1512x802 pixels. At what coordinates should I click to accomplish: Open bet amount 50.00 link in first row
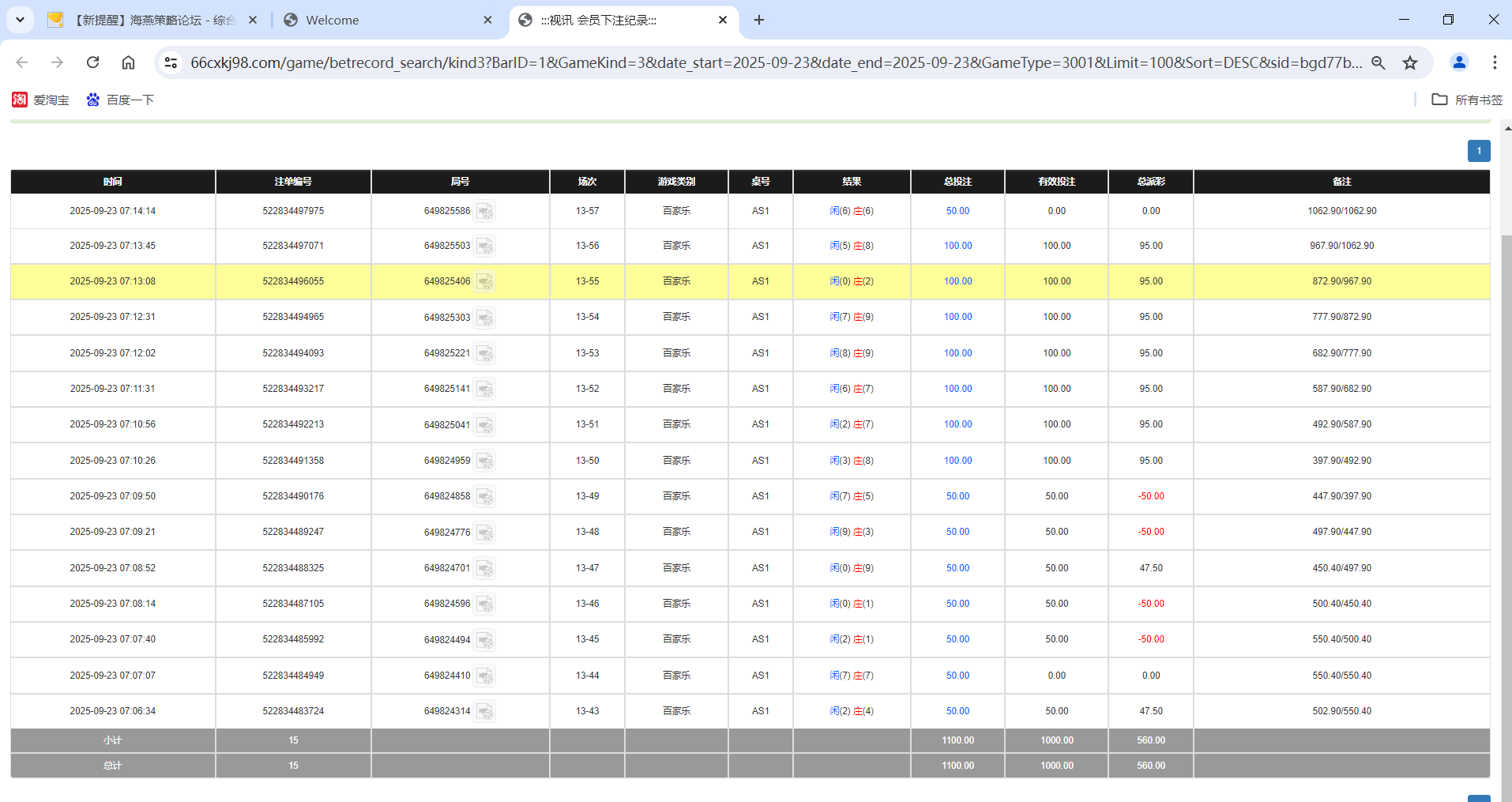(x=957, y=211)
